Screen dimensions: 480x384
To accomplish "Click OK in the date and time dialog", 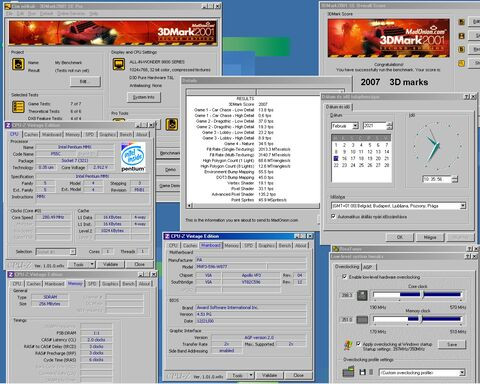I will [400, 237].
